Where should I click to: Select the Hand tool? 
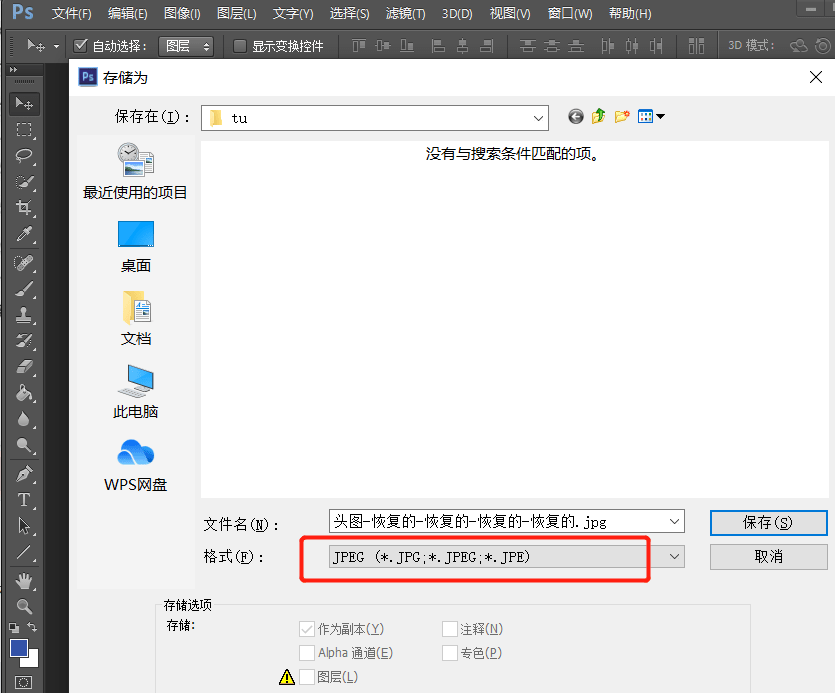(24, 581)
